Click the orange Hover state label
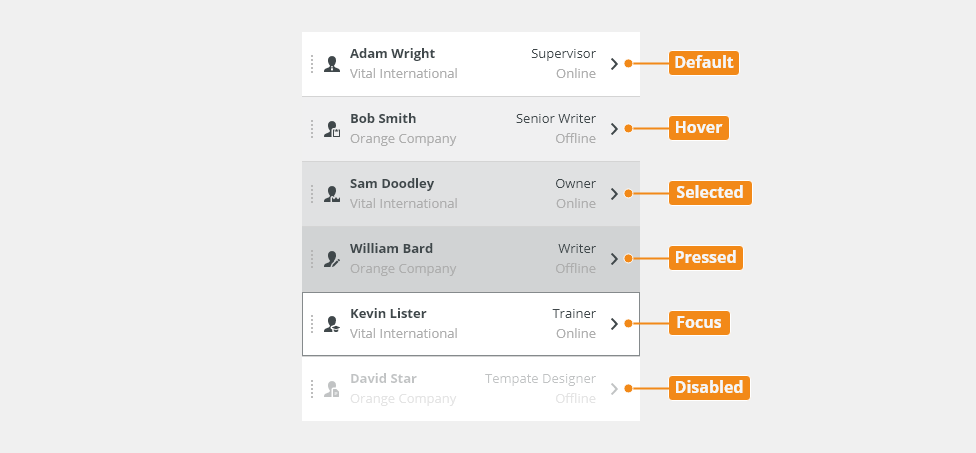The image size is (976, 453). click(698, 128)
